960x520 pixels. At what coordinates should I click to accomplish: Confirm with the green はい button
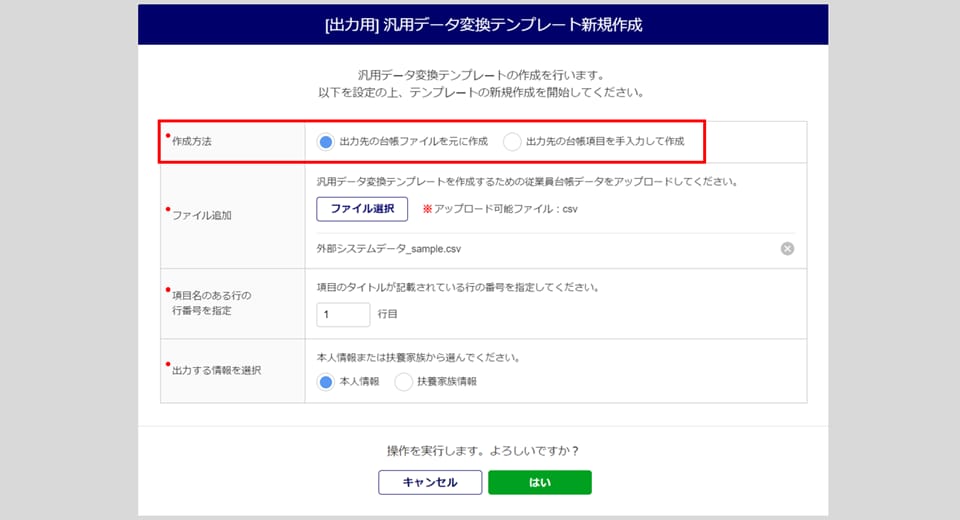540,482
